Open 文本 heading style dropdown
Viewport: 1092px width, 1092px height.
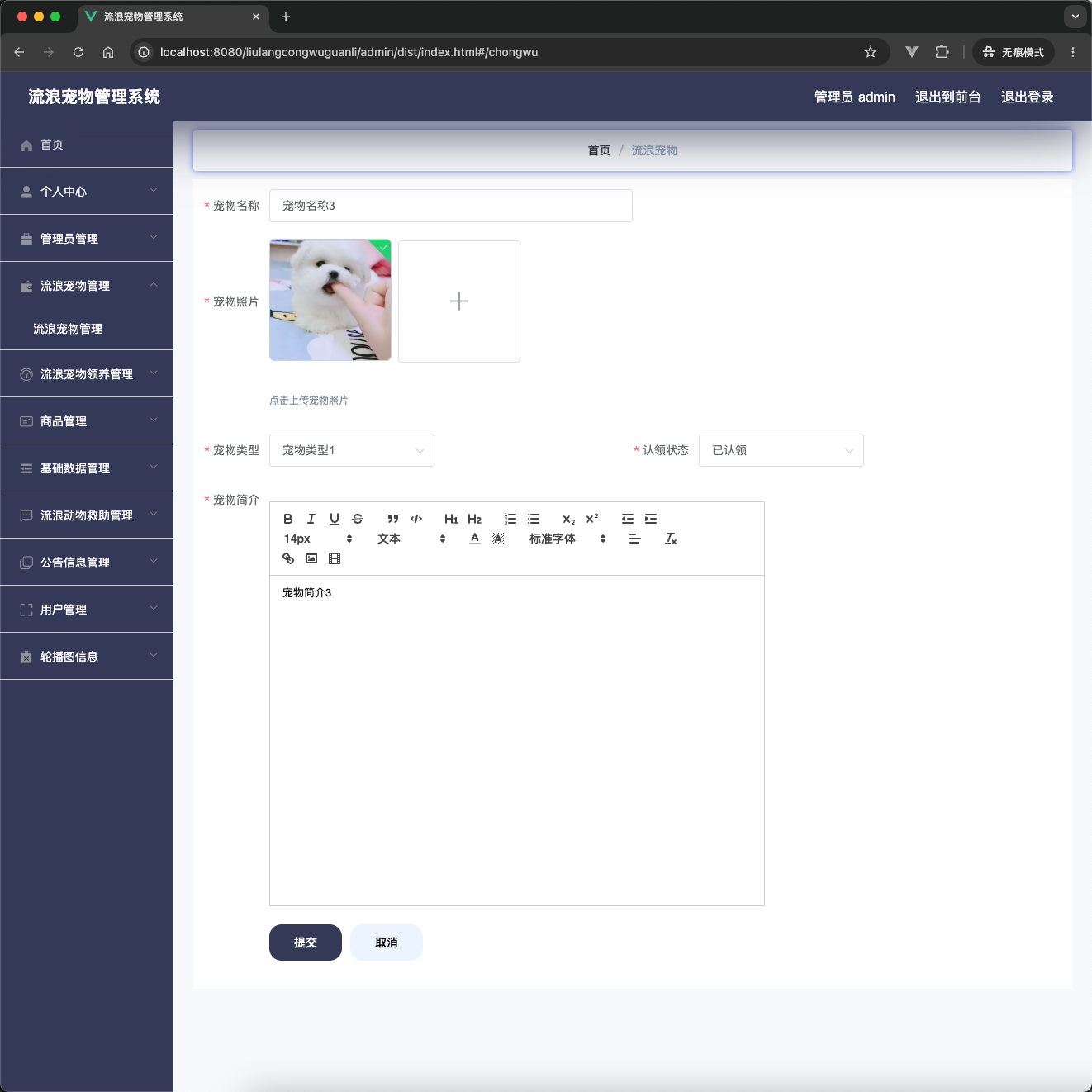(411, 539)
